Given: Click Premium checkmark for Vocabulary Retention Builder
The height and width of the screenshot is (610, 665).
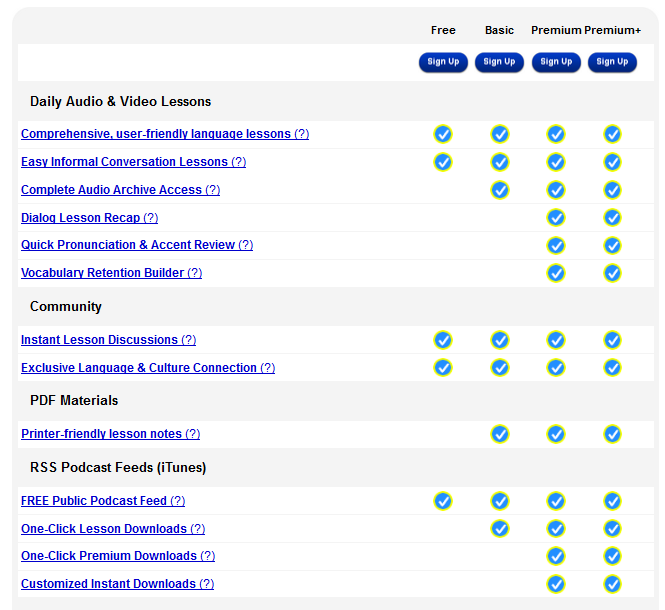Looking at the screenshot, I should coord(556,273).
